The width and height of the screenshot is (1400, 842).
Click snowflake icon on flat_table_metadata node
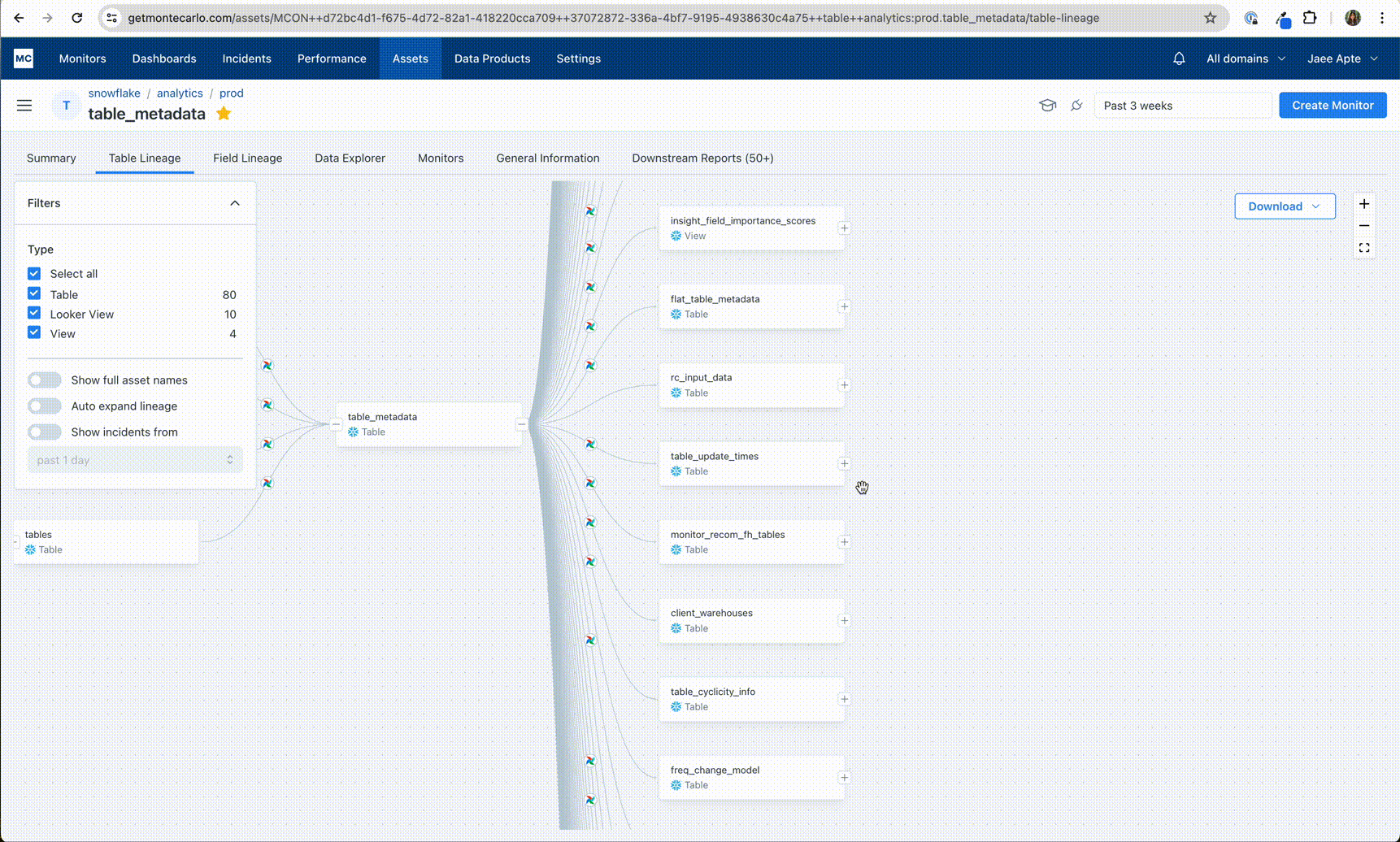pos(676,315)
